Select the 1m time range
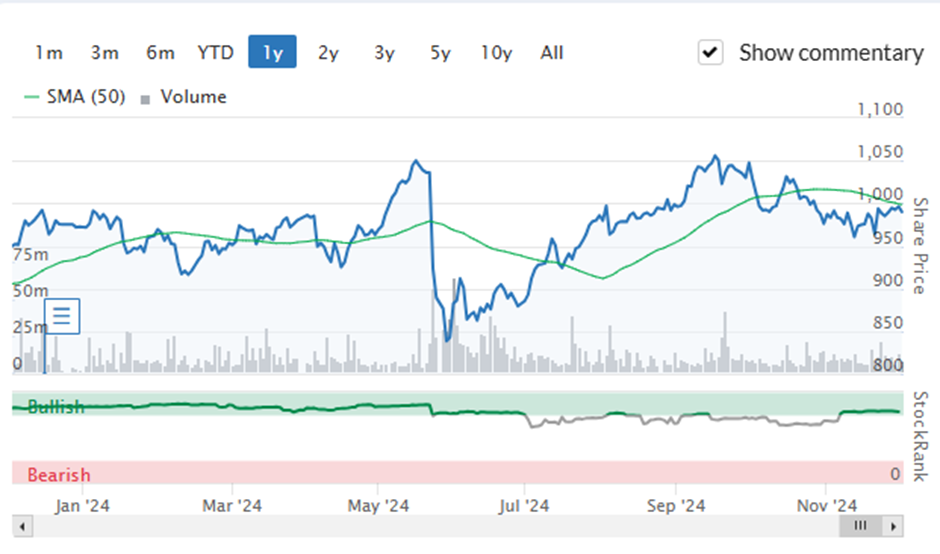The height and width of the screenshot is (554, 940). click(x=49, y=53)
